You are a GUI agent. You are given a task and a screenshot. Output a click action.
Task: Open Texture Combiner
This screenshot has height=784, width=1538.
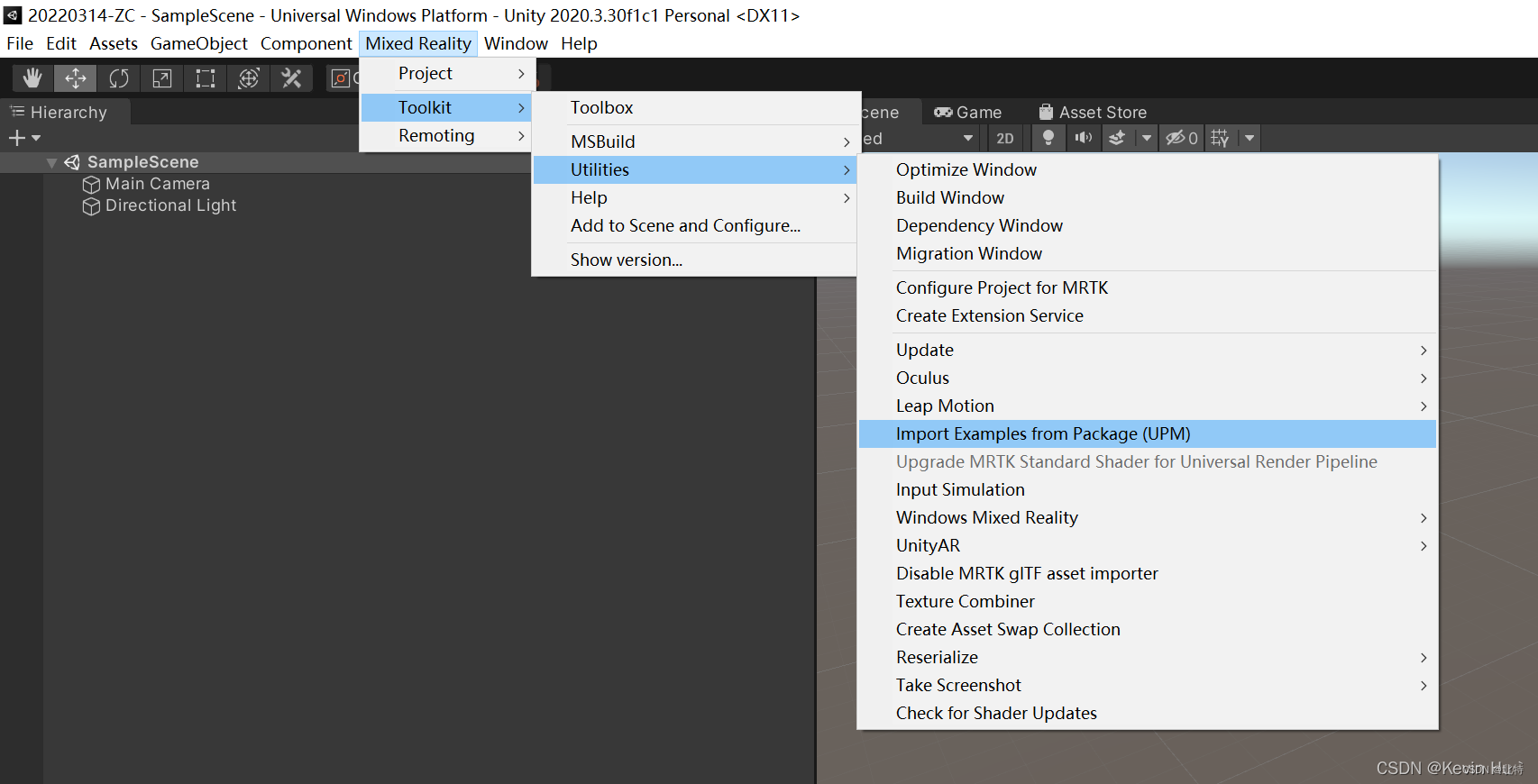(x=1148, y=601)
